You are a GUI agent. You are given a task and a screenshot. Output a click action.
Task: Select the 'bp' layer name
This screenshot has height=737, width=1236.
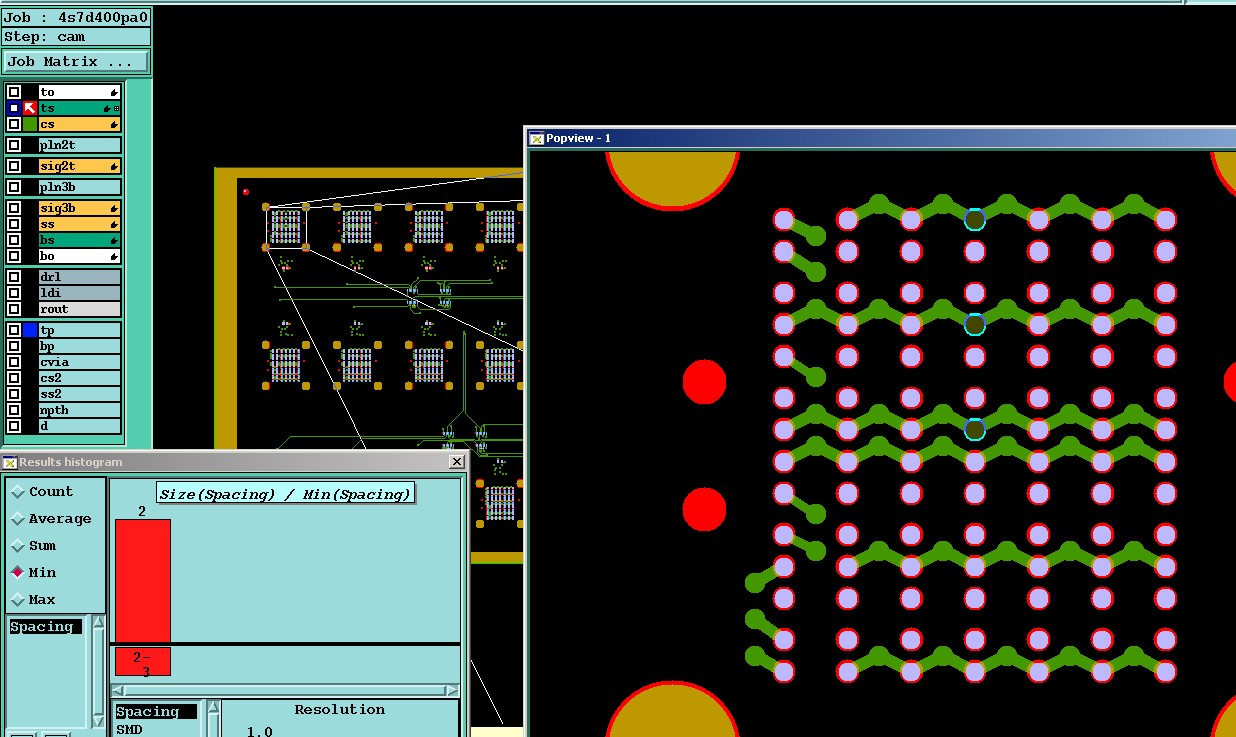80,346
